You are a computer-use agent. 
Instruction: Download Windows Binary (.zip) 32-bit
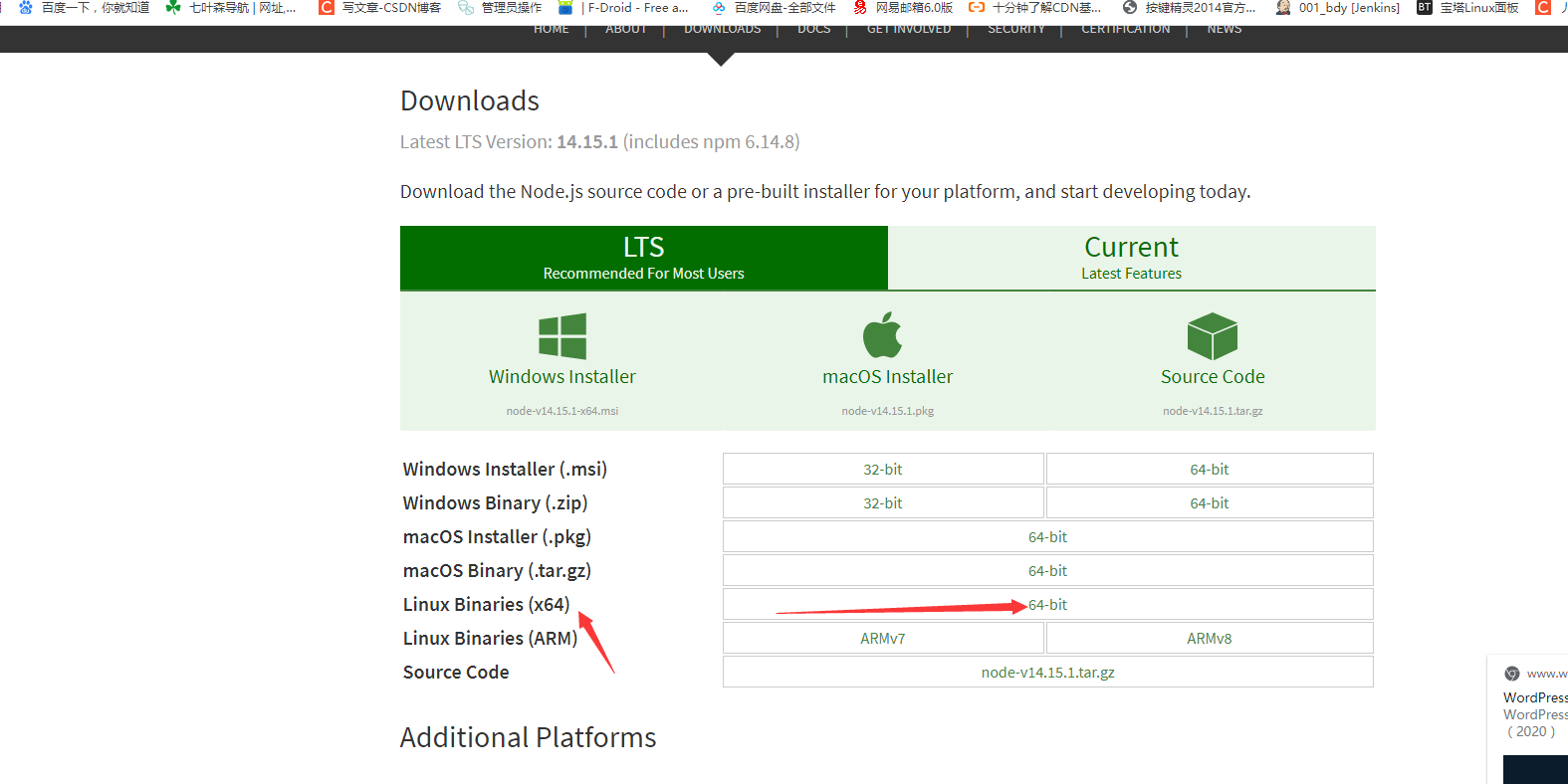point(883,502)
